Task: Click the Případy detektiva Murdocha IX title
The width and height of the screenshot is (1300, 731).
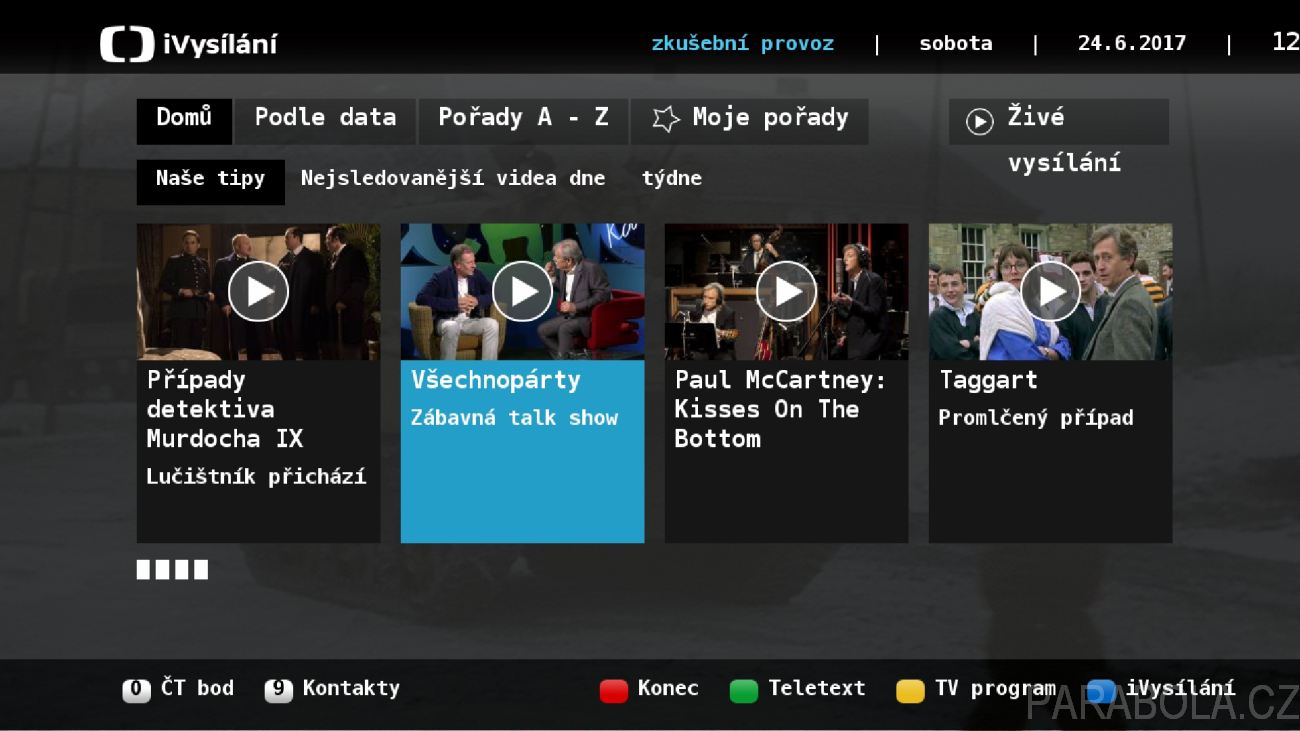Action: [225, 409]
